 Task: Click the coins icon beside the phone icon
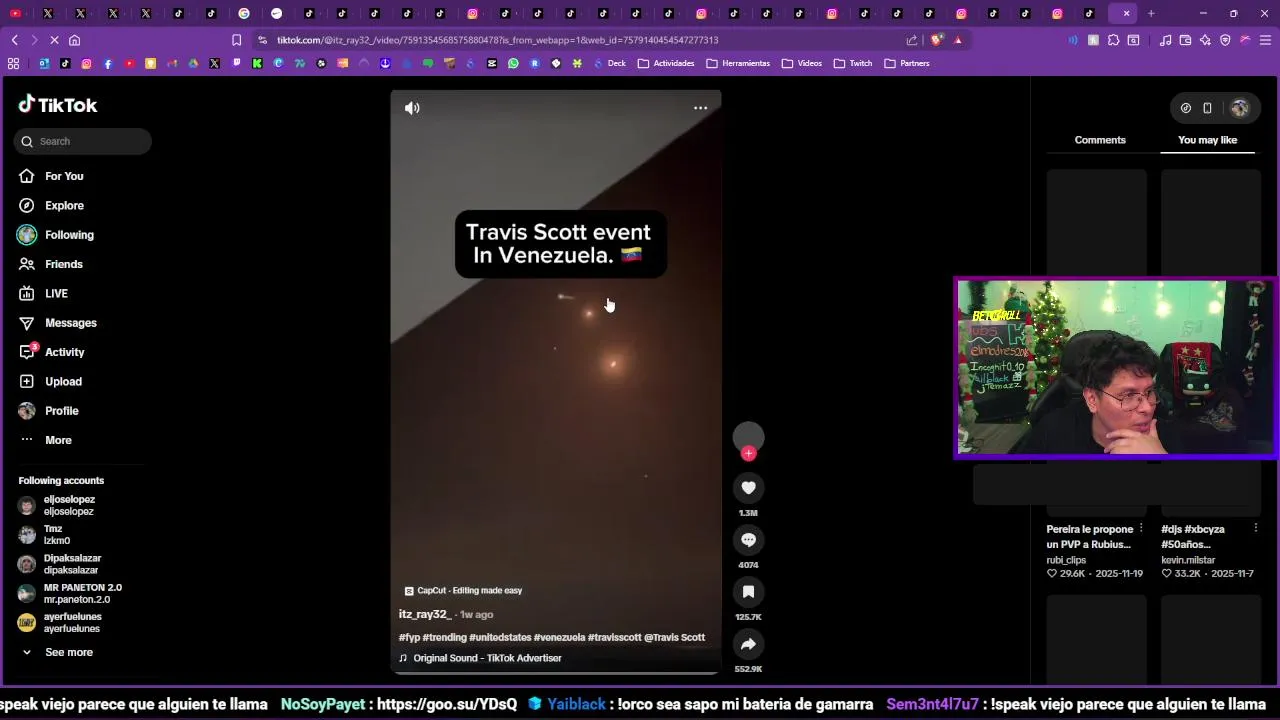point(1186,108)
